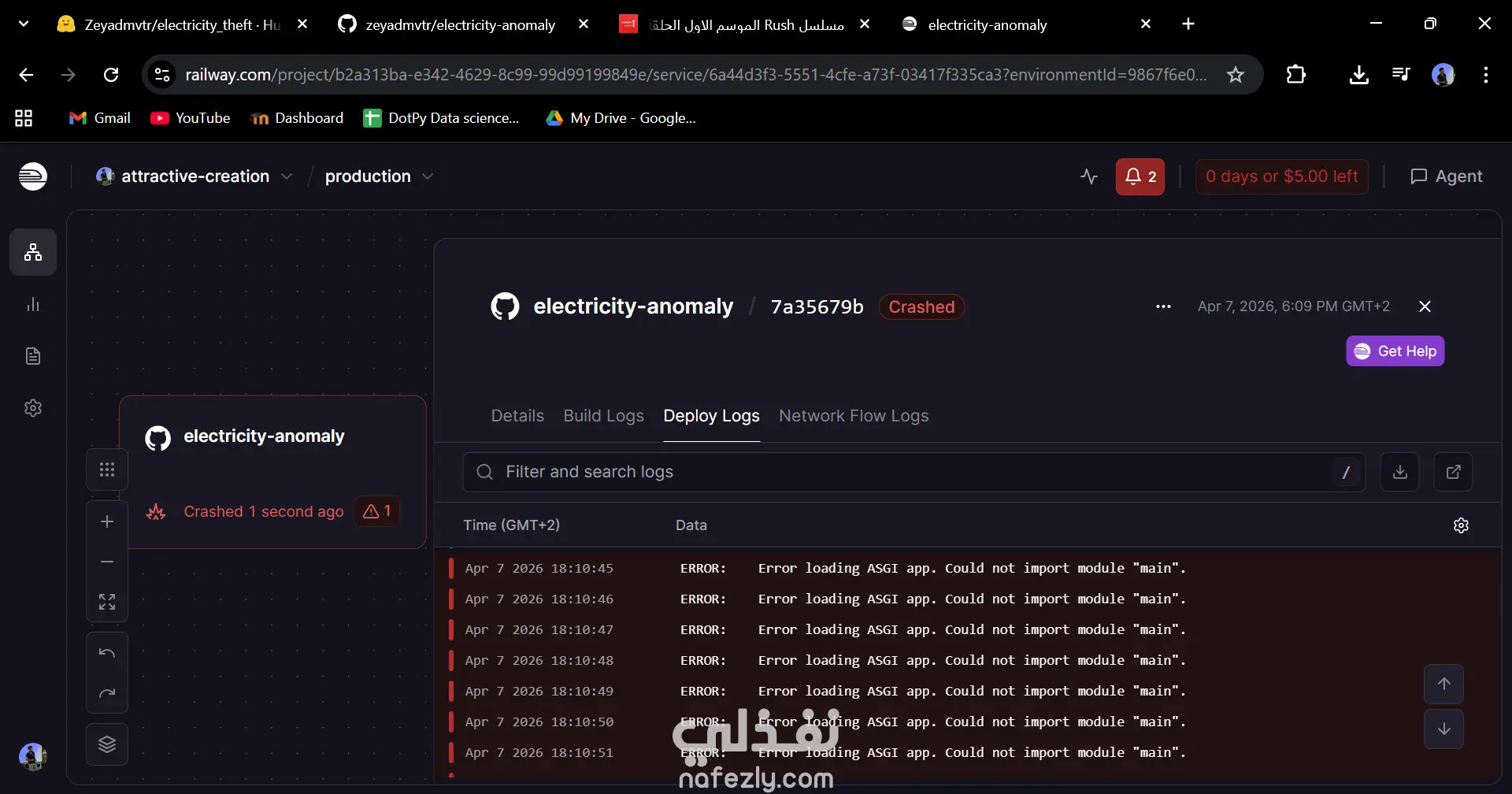
Task: Click the Time (GMT+2) column header
Action: click(x=512, y=525)
